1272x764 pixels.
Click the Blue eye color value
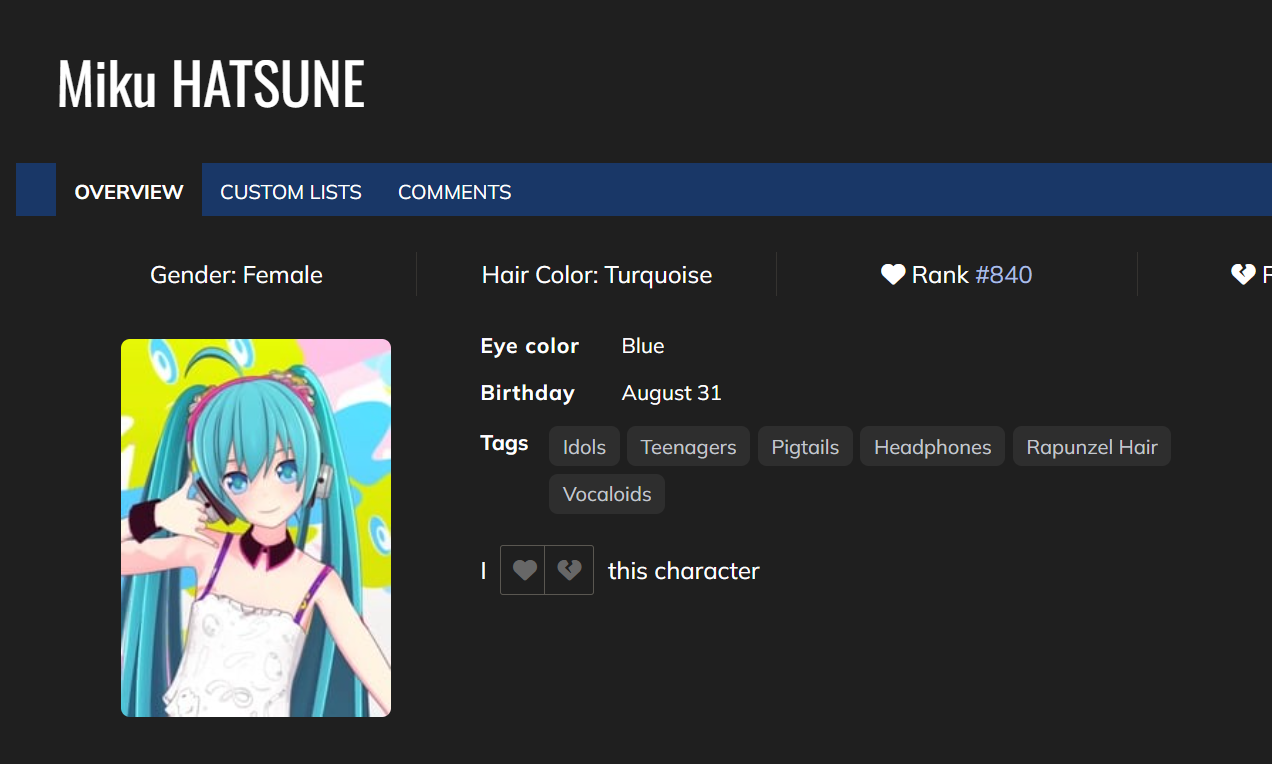point(643,346)
